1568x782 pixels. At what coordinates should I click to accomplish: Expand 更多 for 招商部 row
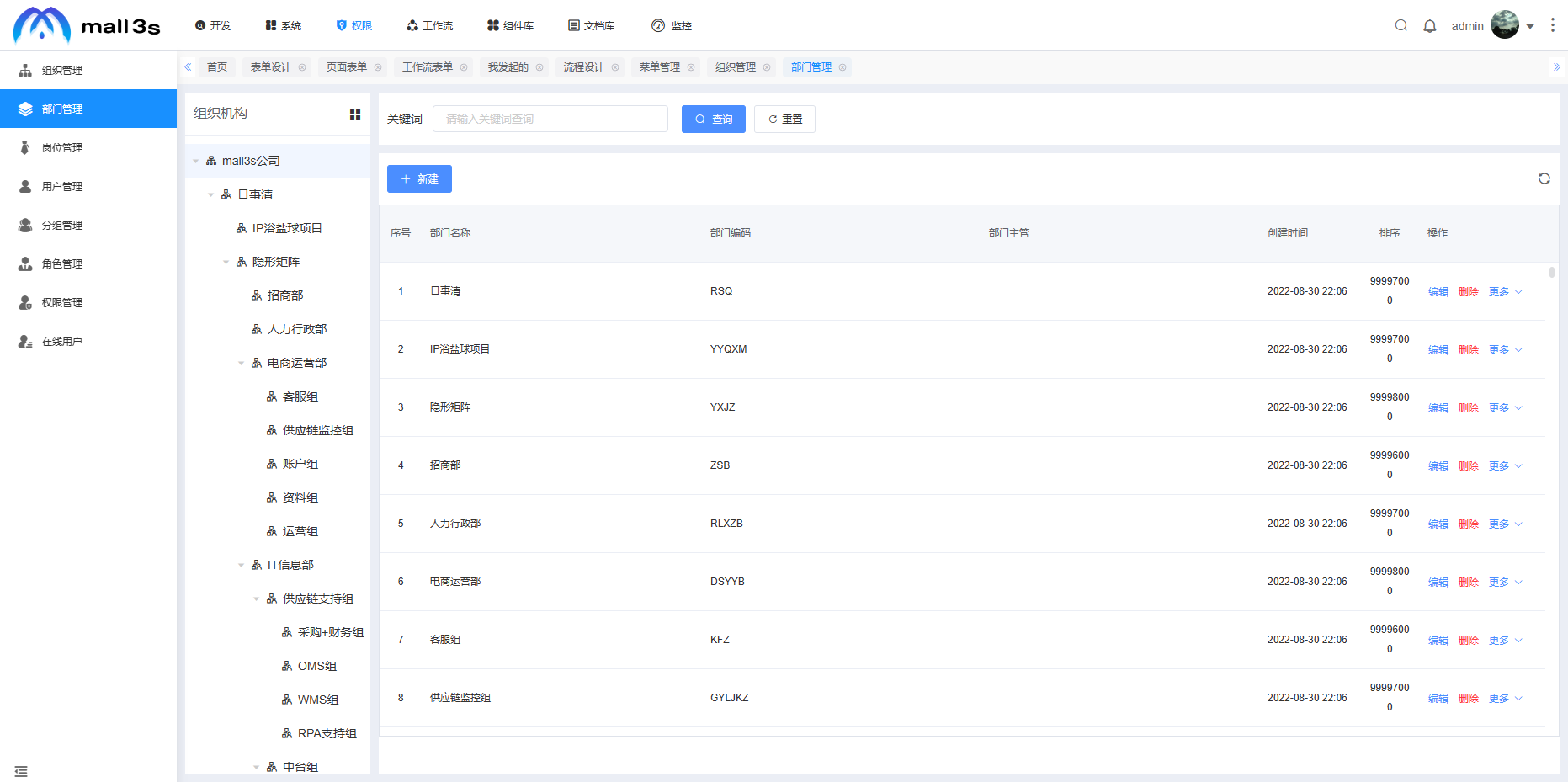1506,466
